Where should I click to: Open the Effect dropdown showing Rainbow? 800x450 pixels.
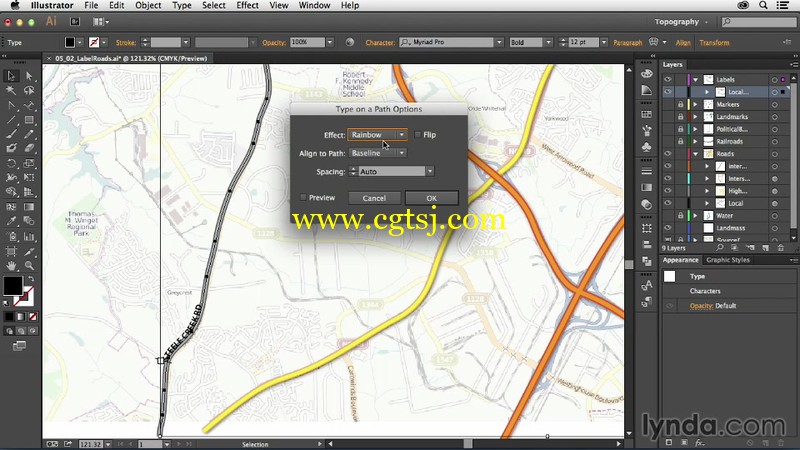pyautogui.click(x=377, y=135)
